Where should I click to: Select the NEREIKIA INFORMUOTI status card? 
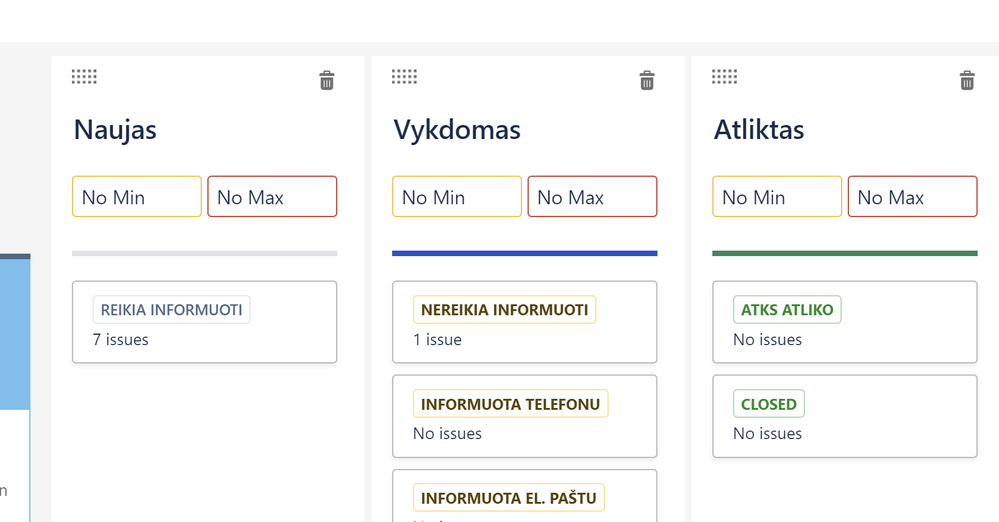click(524, 322)
